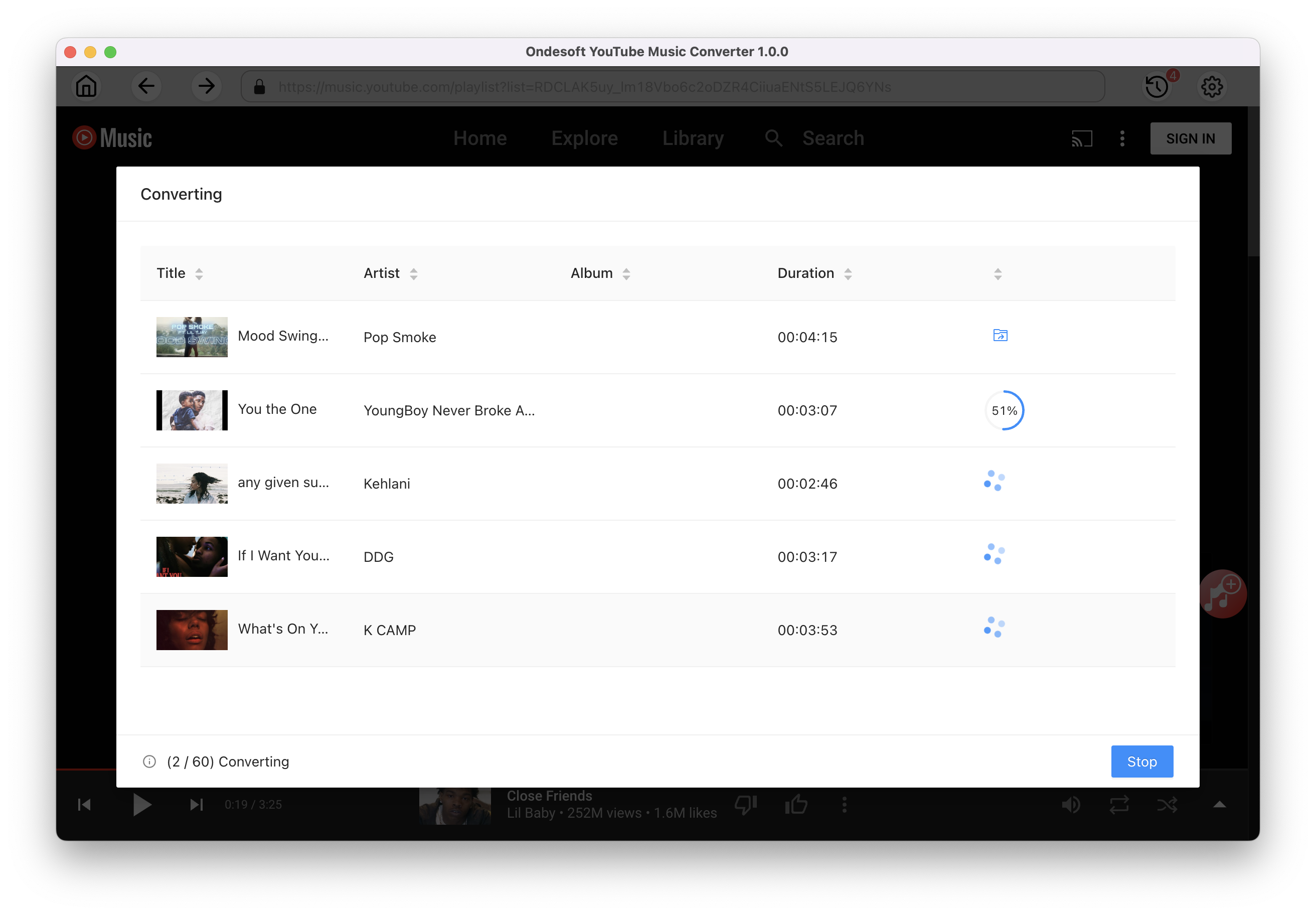
Task: Click the info circle next to Converting status
Action: click(150, 762)
